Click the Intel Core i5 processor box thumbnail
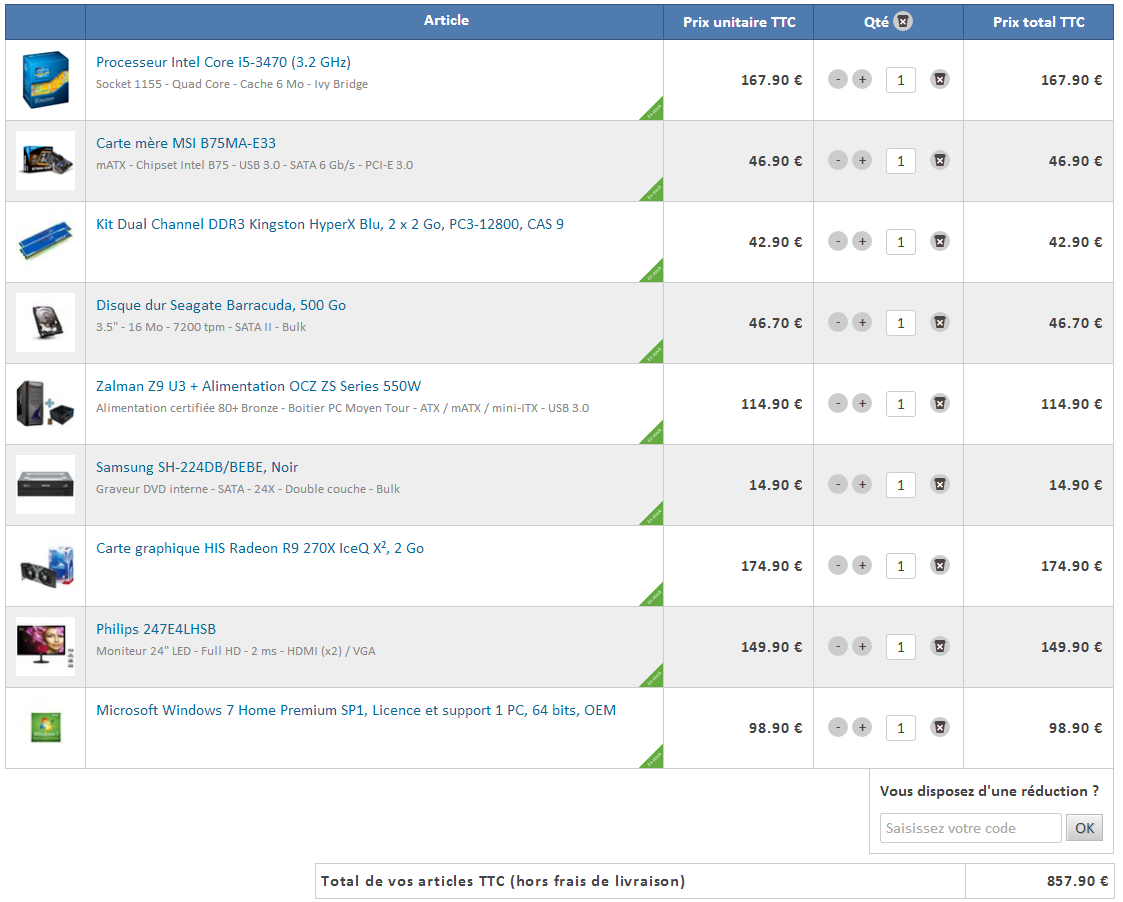Viewport: 1123px width, 902px height. coord(45,80)
